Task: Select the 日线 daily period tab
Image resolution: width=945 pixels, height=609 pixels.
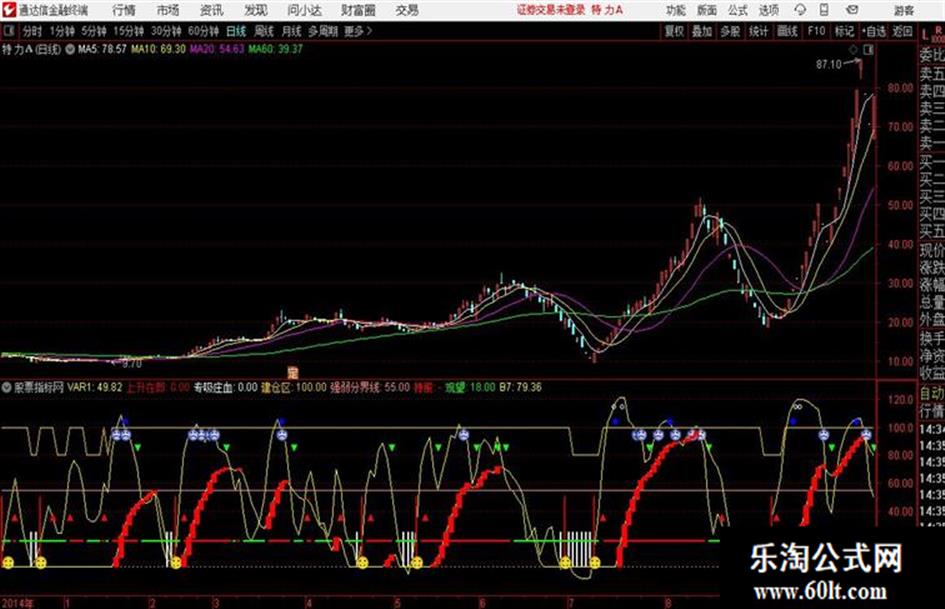Action: click(236, 31)
